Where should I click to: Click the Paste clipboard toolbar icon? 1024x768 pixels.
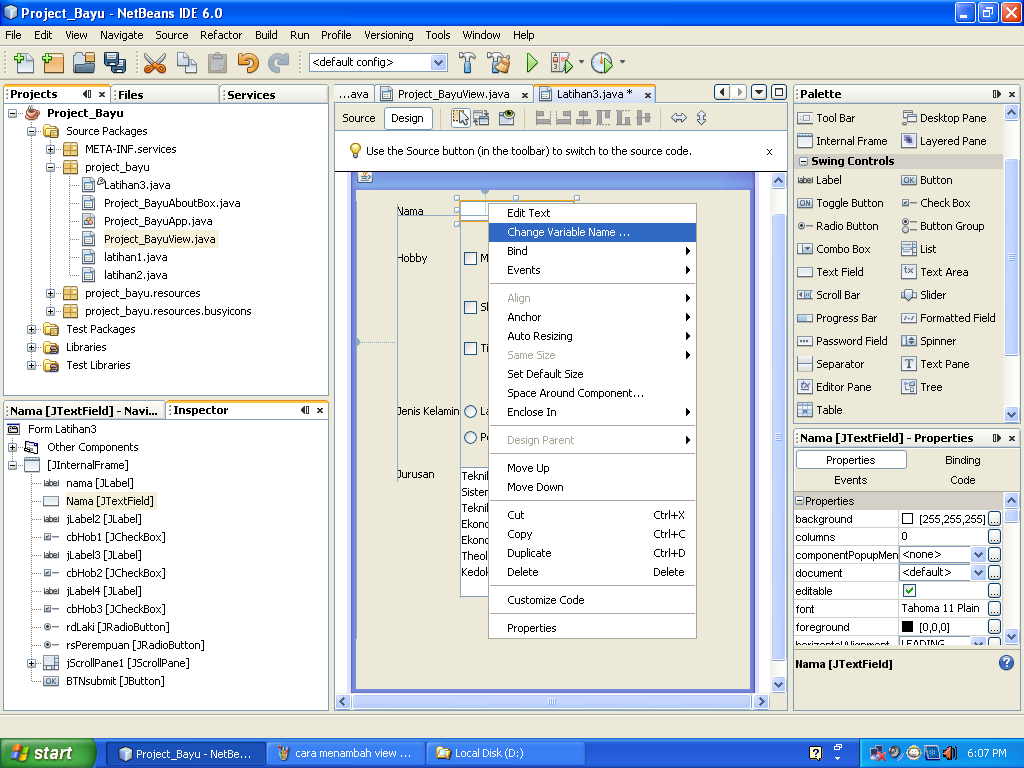coord(217,63)
